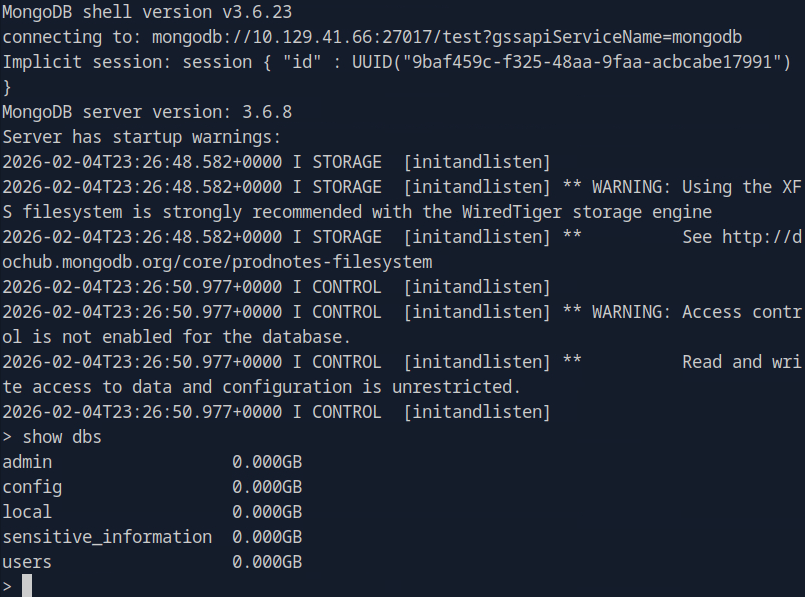Click the 'local' database name
The width and height of the screenshot is (805, 597).
point(27,512)
